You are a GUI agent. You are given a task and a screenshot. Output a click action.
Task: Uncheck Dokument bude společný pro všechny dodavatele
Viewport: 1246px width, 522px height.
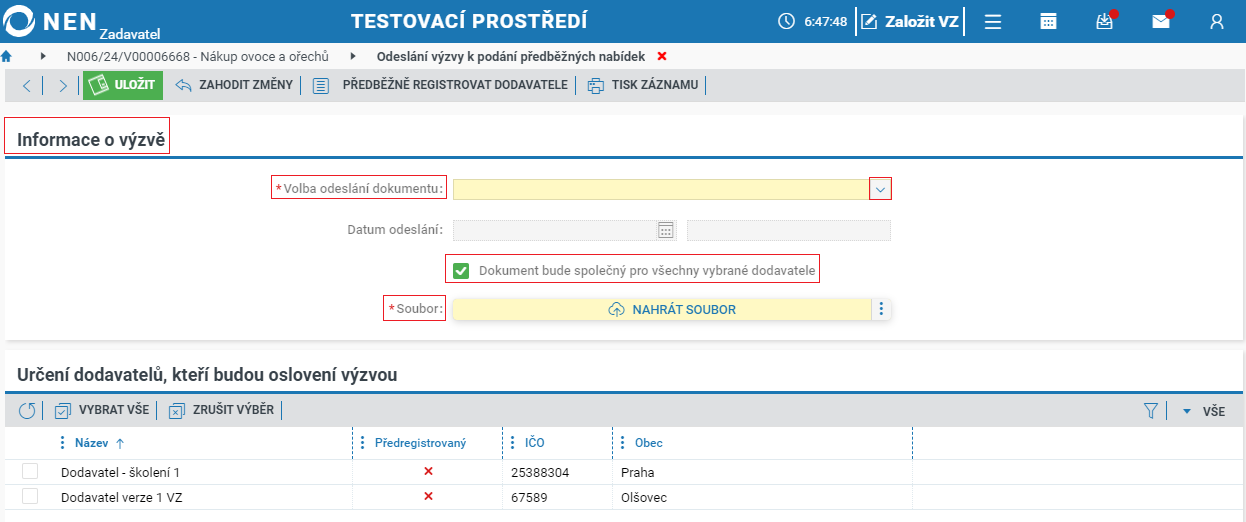(x=461, y=270)
